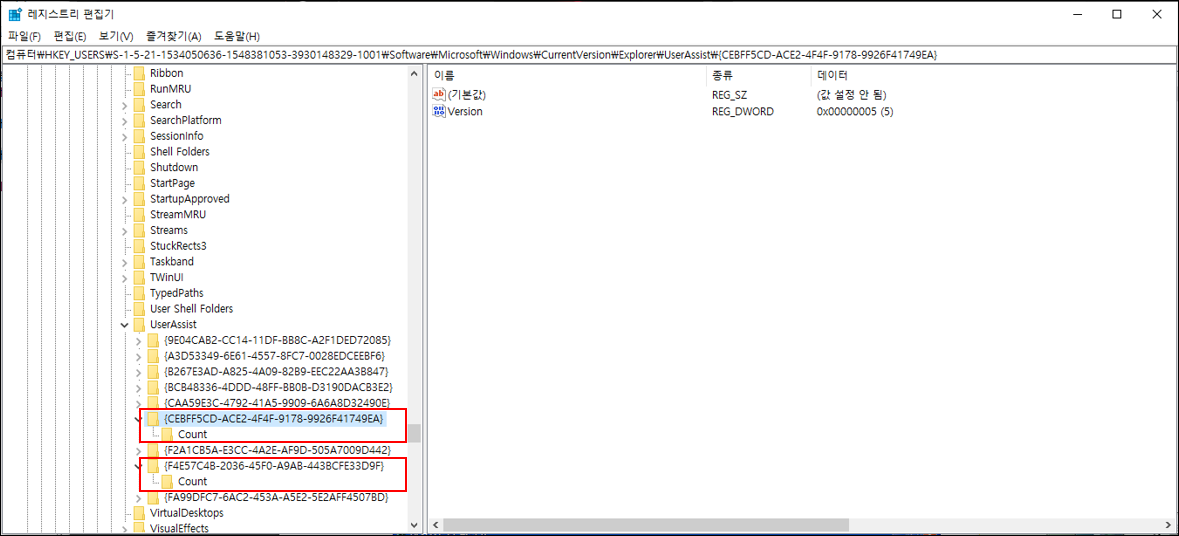Select the {F2A1CB5A-E3CC-4A2E-AF9D-505A7009D442} key
The image size is (1179, 536).
(x=277, y=450)
